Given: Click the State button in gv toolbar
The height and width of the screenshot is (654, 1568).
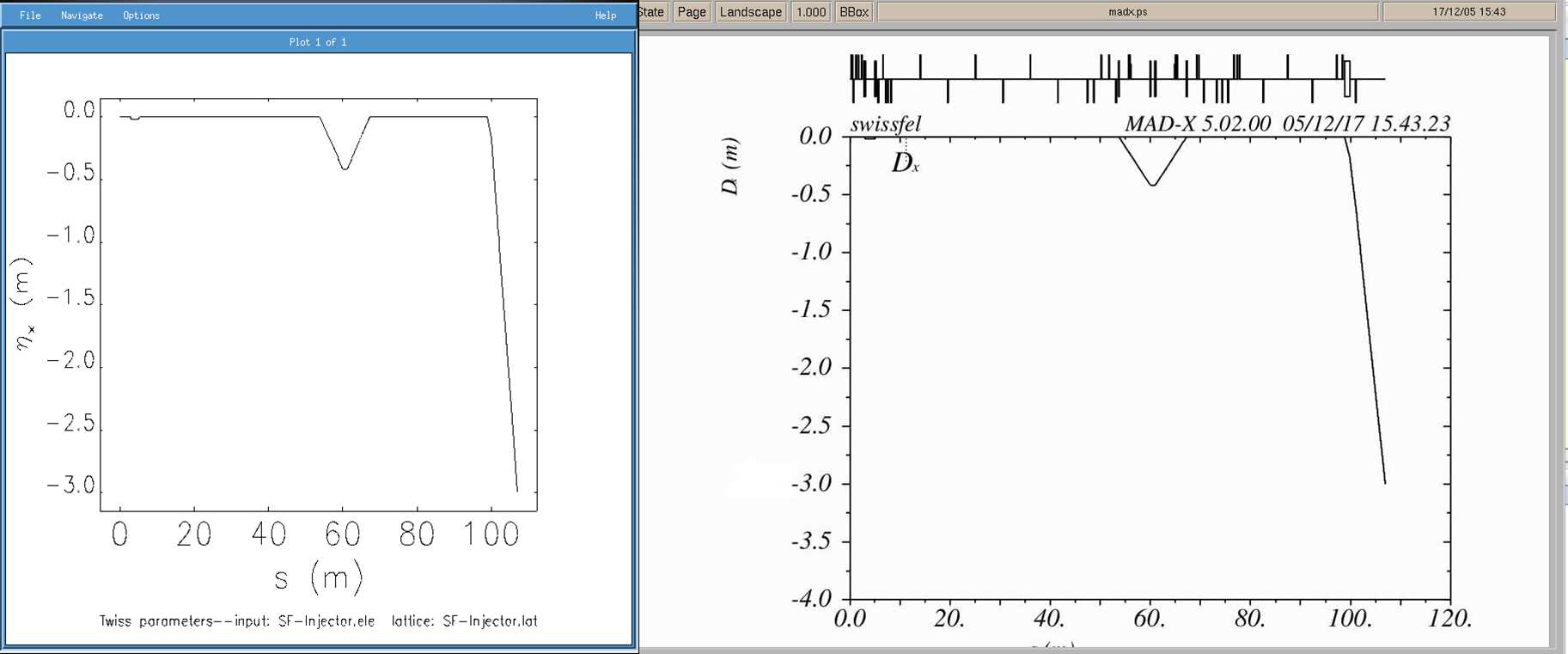Looking at the screenshot, I should 651,12.
